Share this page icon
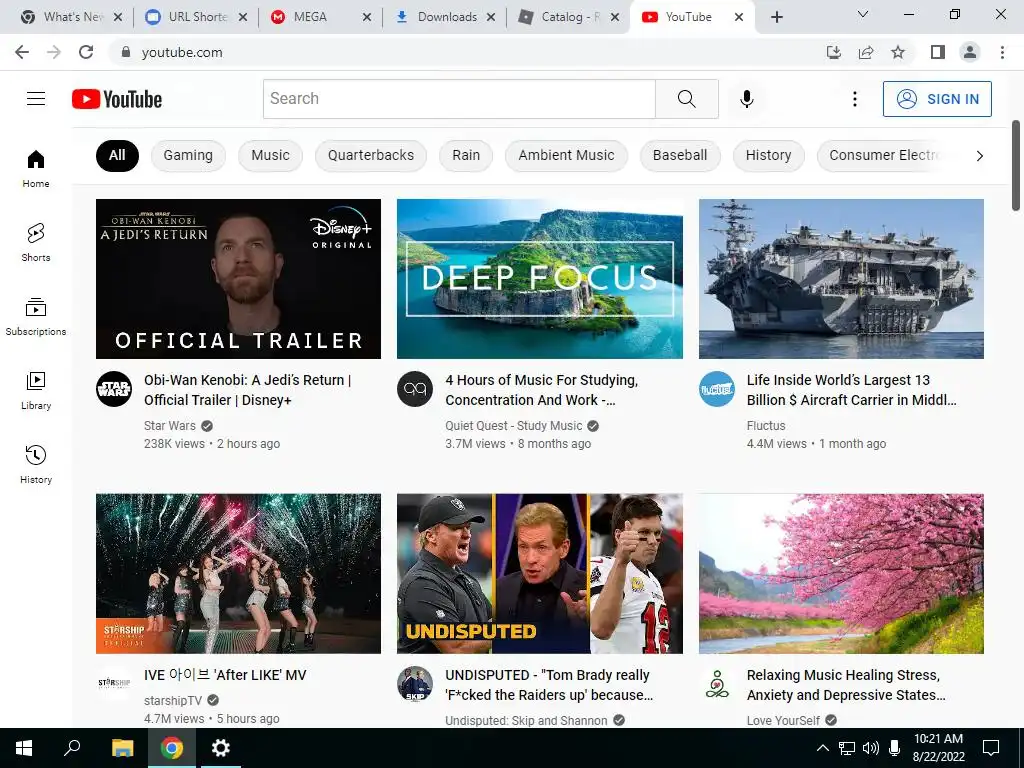Screen dimensions: 1024x768 coord(866,52)
